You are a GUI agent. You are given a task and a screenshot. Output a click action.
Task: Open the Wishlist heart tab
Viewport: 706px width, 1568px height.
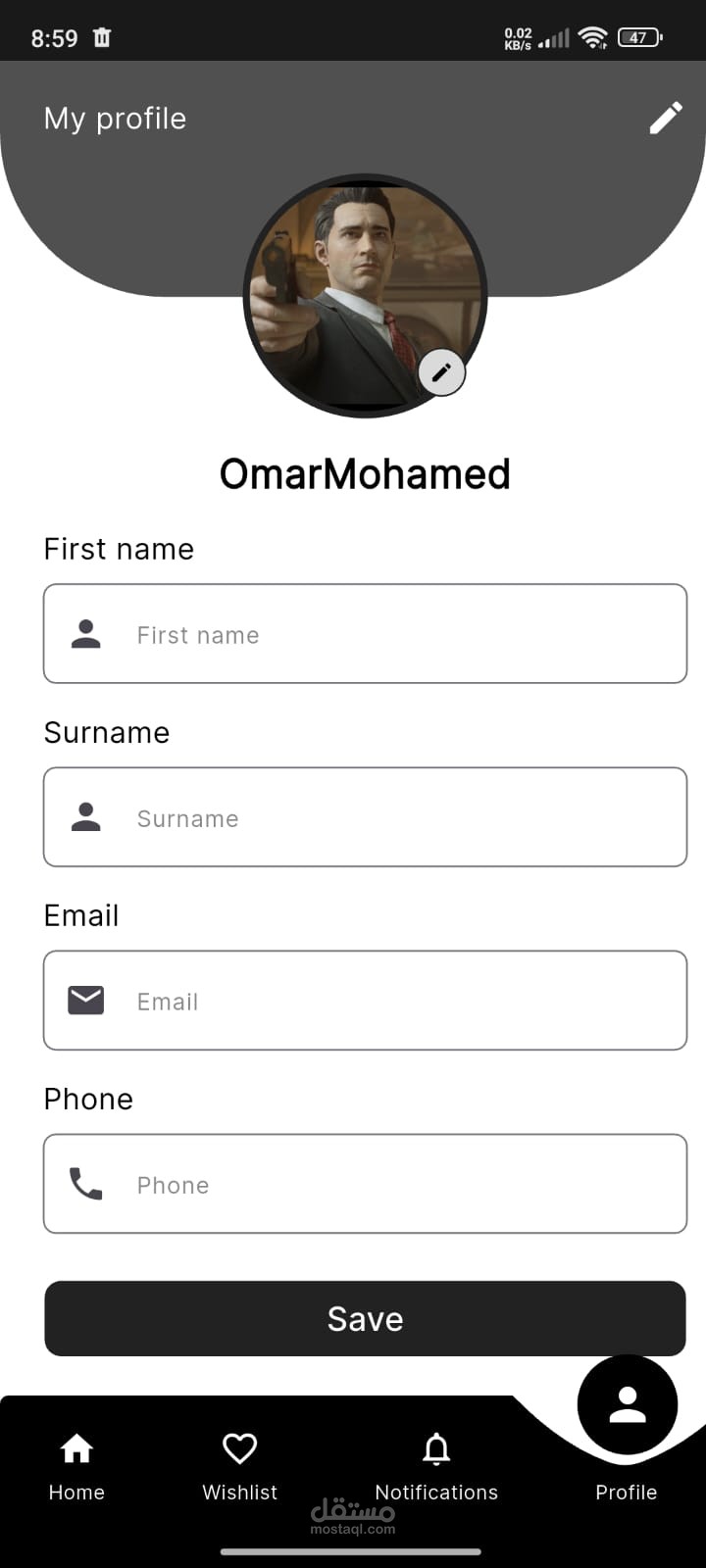tap(239, 1465)
